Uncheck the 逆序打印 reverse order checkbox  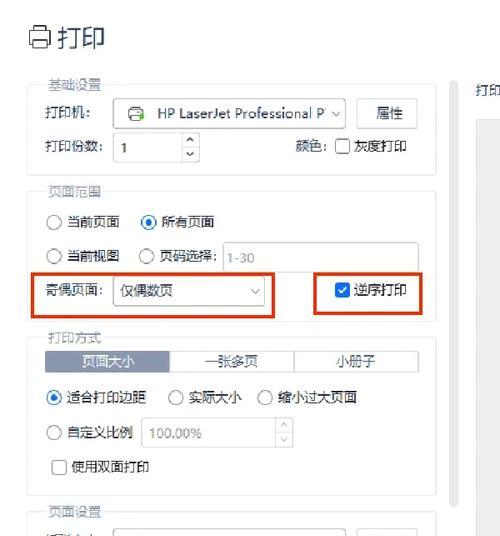click(x=342, y=290)
